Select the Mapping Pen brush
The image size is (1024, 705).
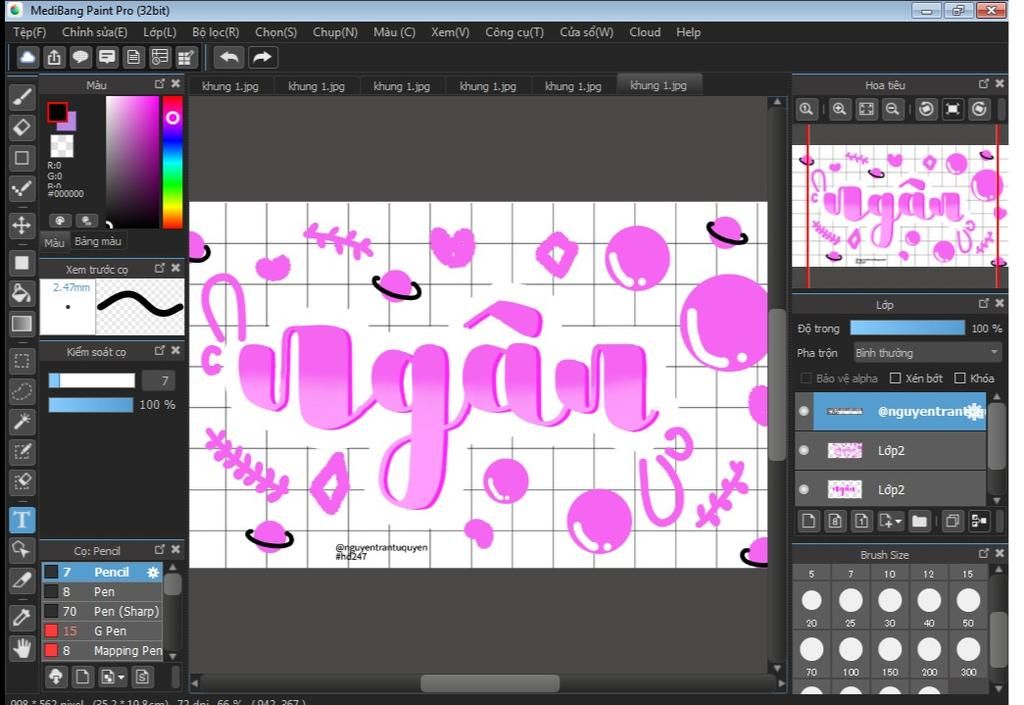click(102, 651)
